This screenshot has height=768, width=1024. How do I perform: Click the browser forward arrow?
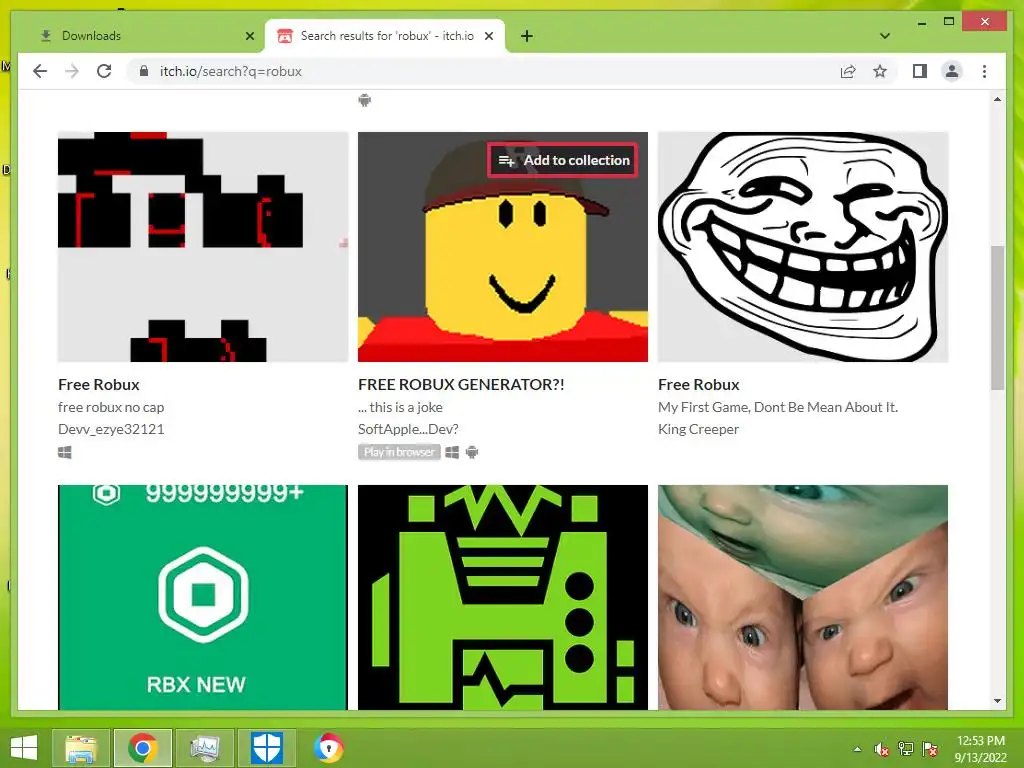(x=72, y=71)
